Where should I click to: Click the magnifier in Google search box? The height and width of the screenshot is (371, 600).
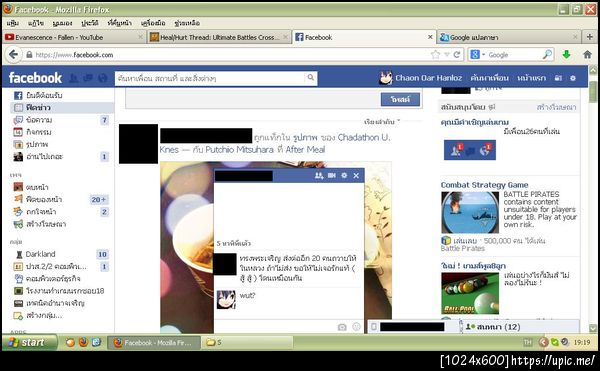[x=548, y=54]
